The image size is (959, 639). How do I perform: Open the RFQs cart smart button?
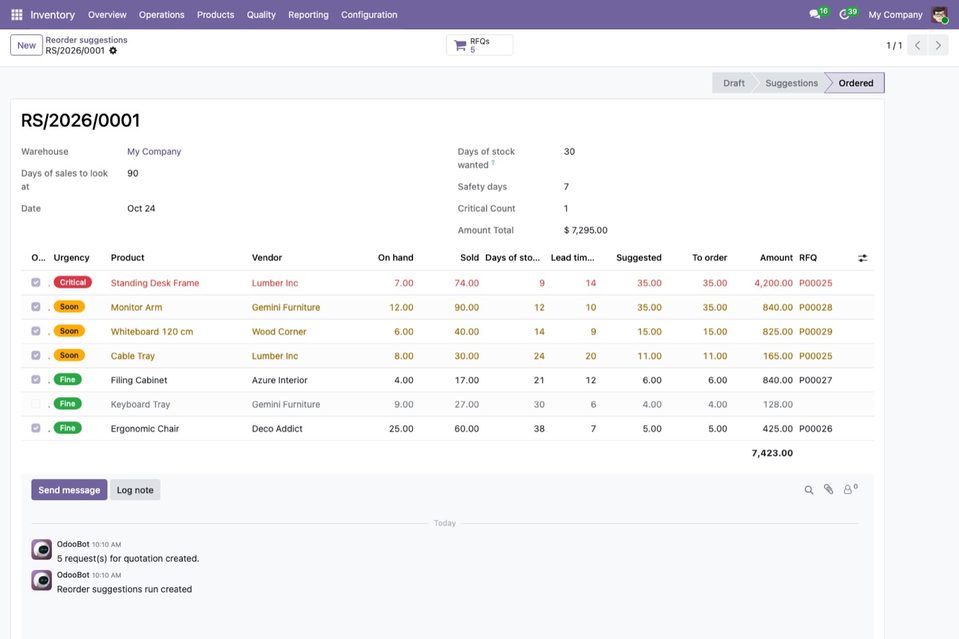pyautogui.click(x=480, y=45)
